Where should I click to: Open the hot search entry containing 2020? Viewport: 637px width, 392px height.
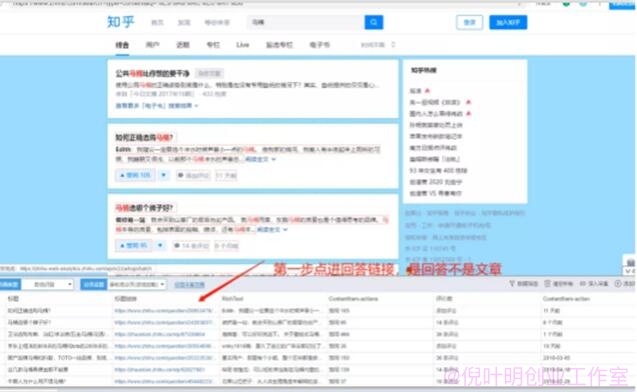point(436,182)
